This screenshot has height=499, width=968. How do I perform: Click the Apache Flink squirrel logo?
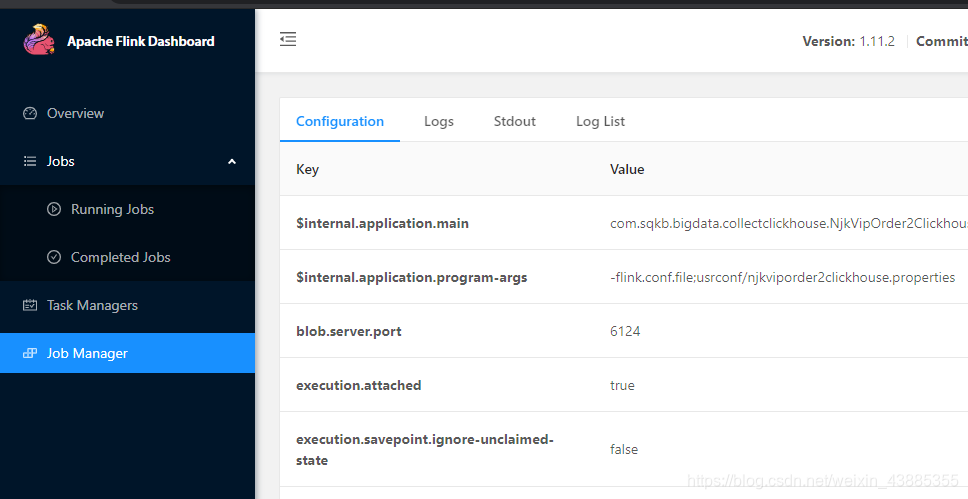coord(40,40)
